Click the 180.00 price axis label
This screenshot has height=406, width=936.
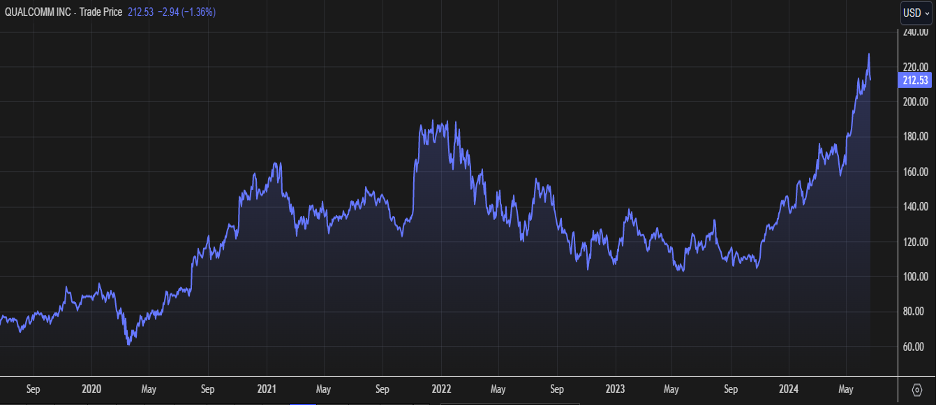(x=916, y=137)
